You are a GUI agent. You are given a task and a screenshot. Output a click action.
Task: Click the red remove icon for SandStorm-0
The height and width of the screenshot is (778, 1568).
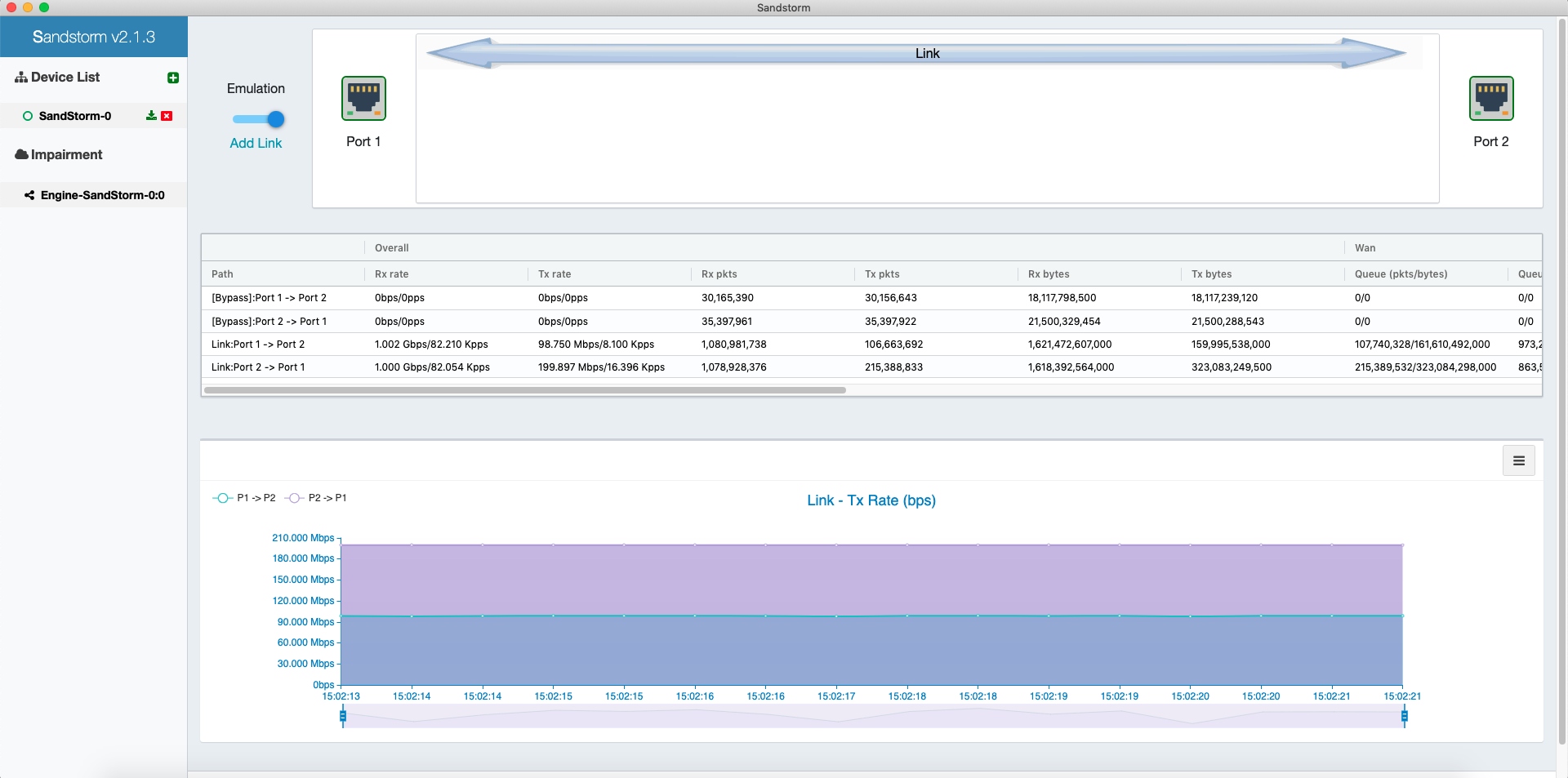coord(167,116)
